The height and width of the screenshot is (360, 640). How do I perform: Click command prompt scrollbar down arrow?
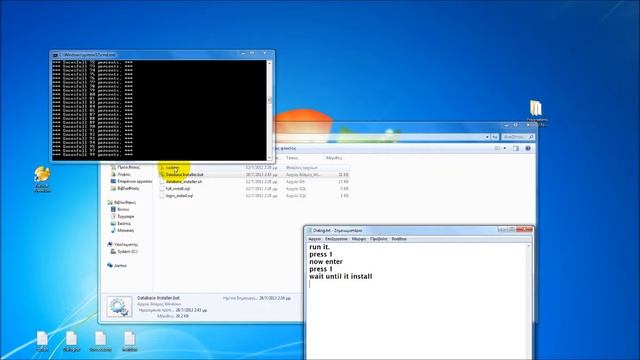tap(269, 158)
